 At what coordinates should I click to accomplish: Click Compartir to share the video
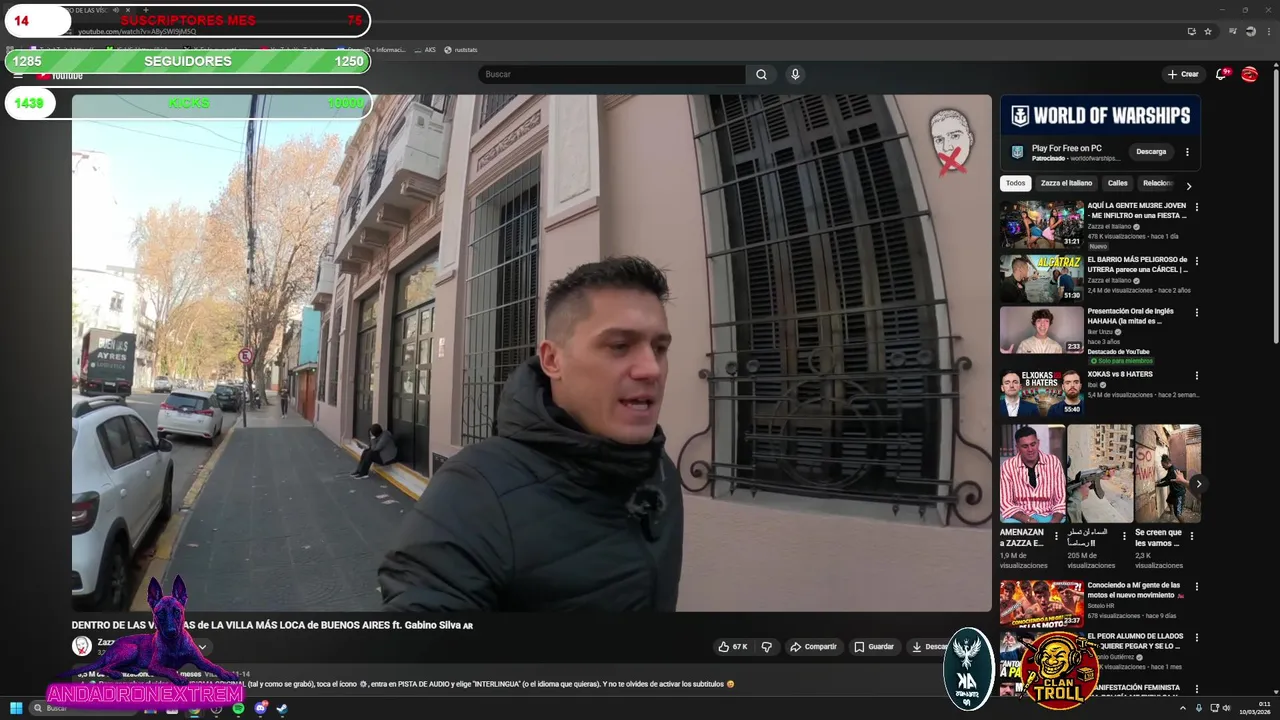point(813,647)
